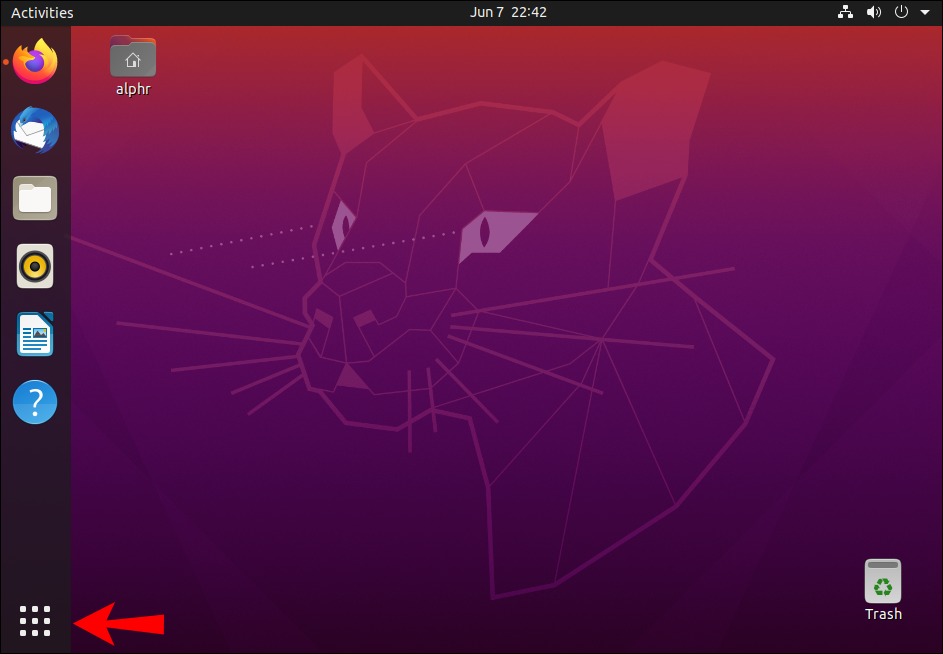Launch Thunderbird Mail from the dock

(35, 130)
